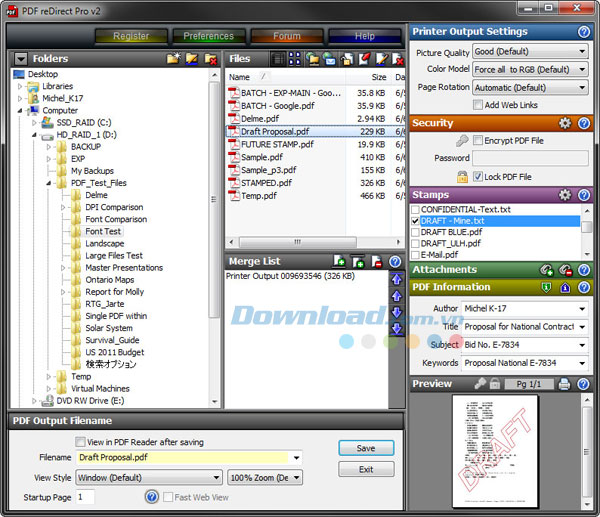The height and width of the screenshot is (517, 600).
Task: Click the Startup Page number field
Action: [x=85, y=497]
